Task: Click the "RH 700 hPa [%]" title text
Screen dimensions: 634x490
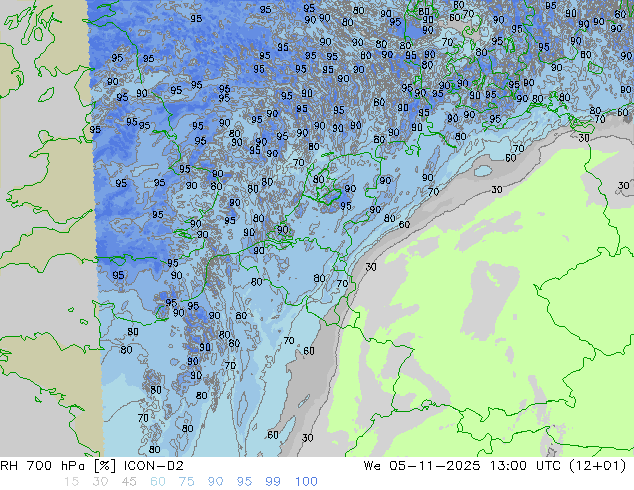Action: (59, 466)
